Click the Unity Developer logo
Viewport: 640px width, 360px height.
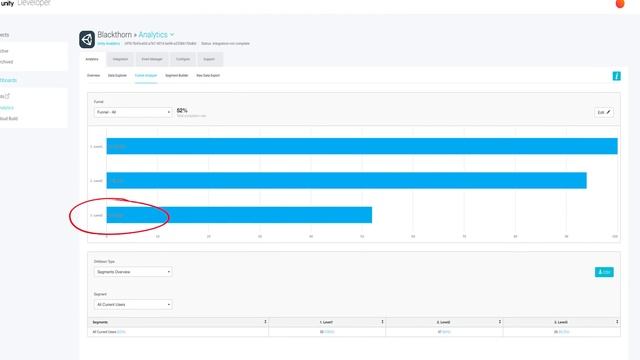pos(25,3)
